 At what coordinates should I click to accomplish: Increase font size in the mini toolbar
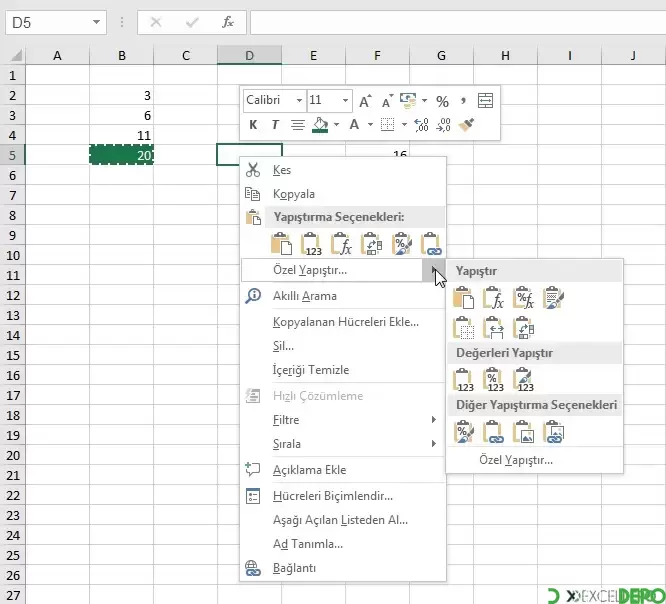[x=365, y=101]
